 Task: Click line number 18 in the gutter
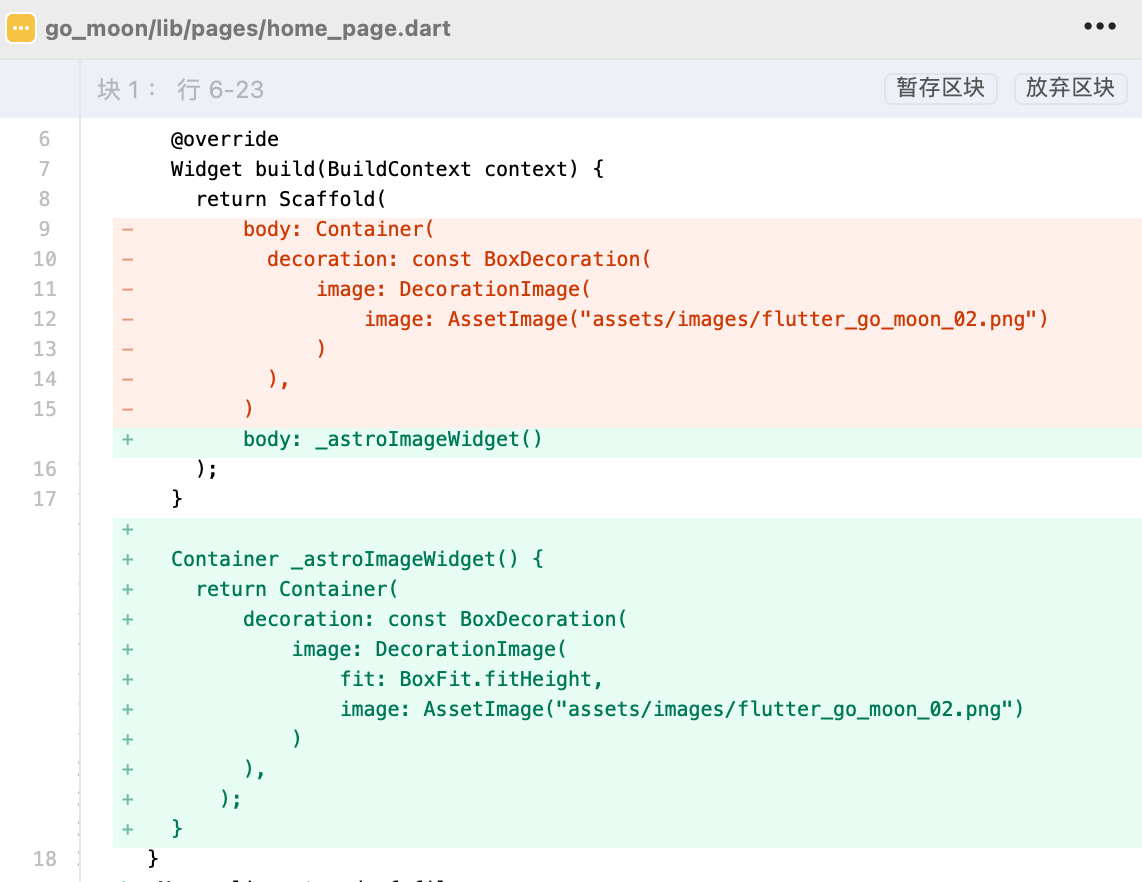[44, 859]
